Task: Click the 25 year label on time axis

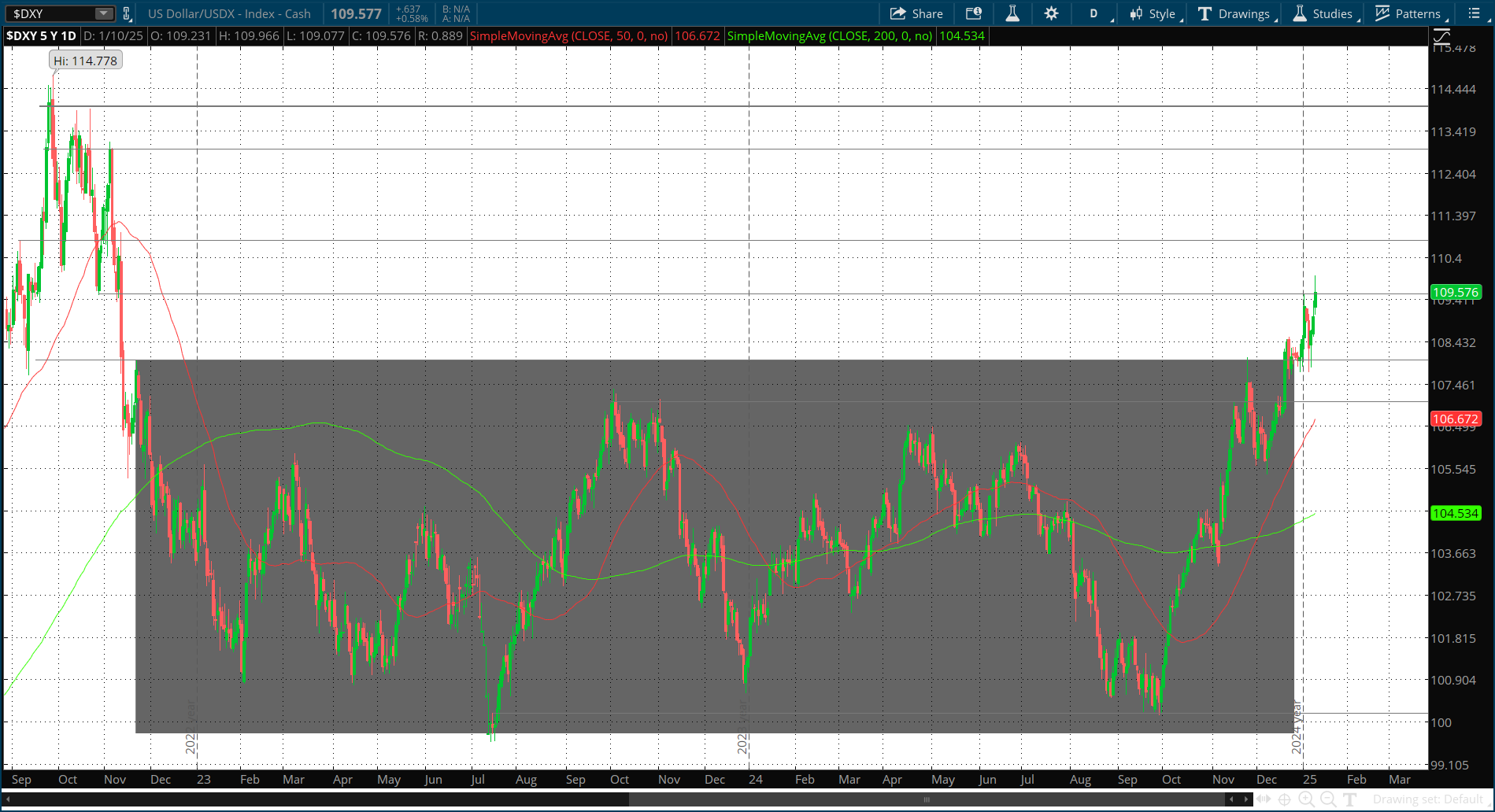Action: (1309, 779)
